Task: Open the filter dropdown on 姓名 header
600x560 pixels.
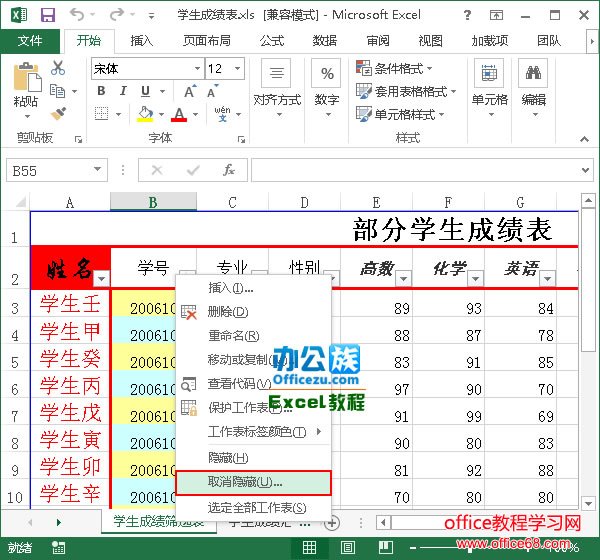Action: [99, 280]
